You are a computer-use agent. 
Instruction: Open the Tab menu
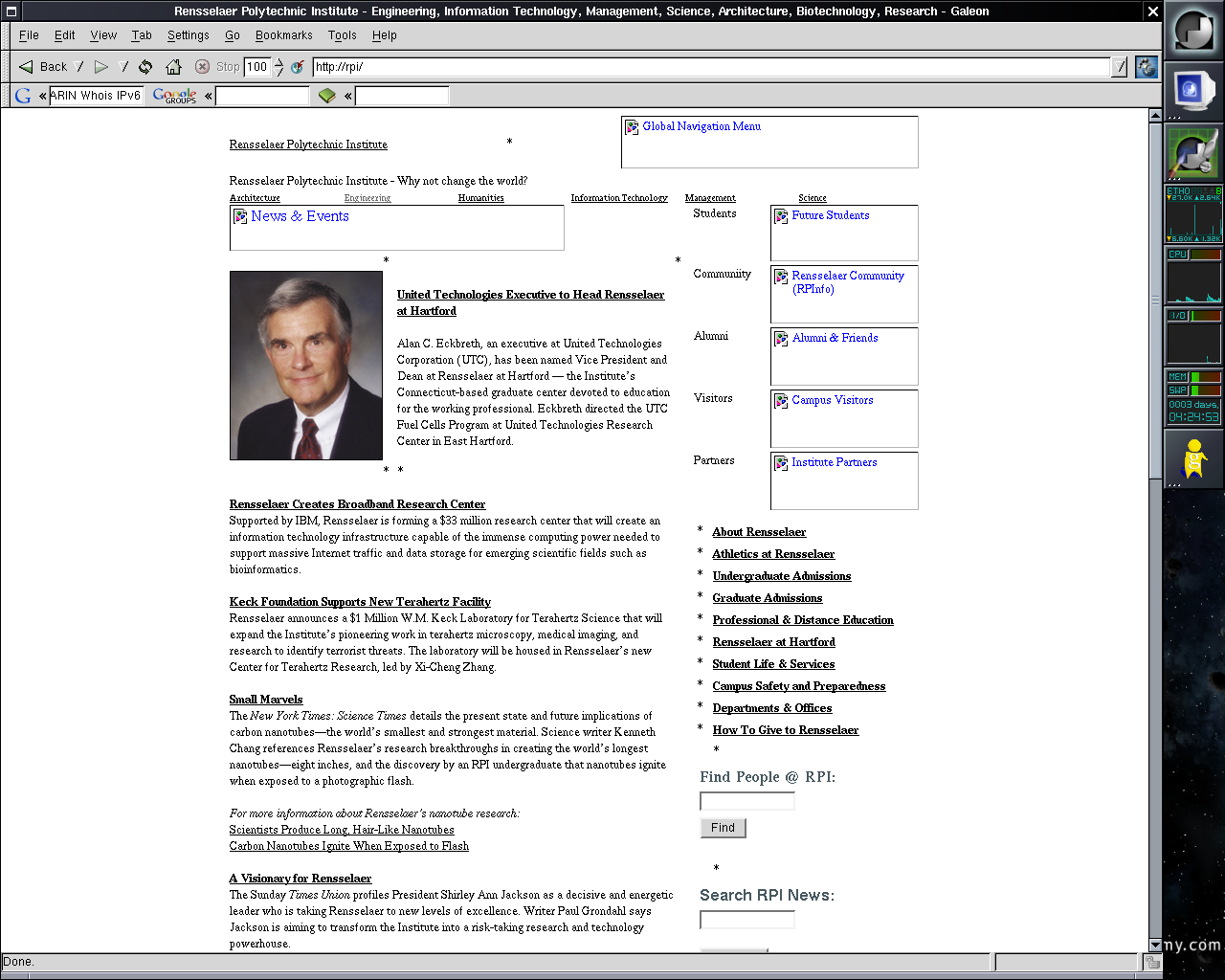(142, 35)
